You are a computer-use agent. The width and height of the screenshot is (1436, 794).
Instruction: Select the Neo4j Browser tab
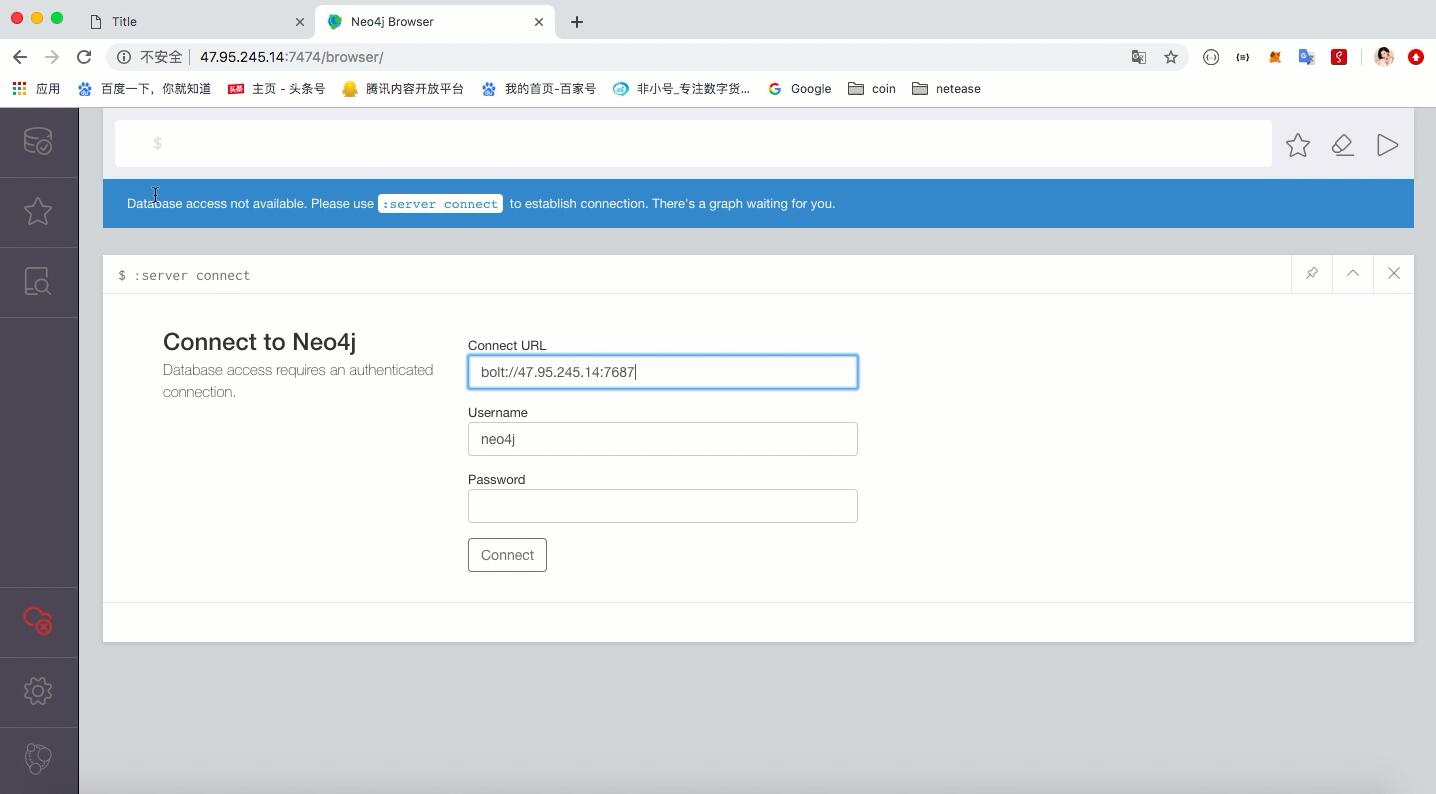[x=434, y=21]
